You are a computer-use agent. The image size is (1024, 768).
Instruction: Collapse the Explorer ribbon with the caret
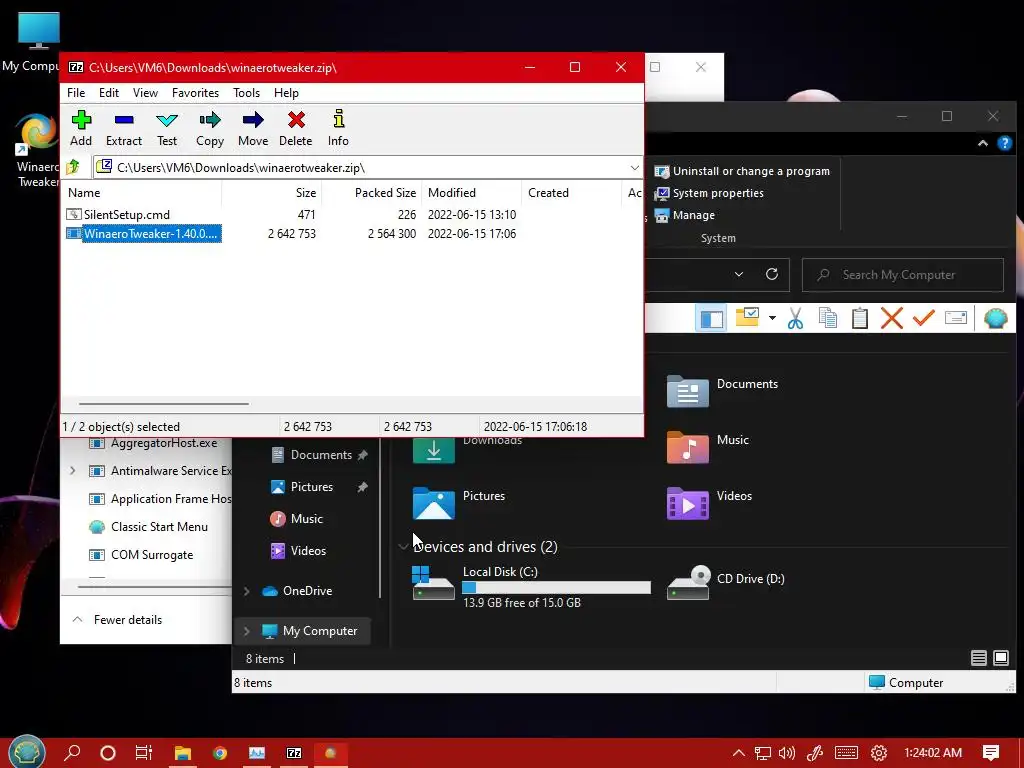click(982, 143)
